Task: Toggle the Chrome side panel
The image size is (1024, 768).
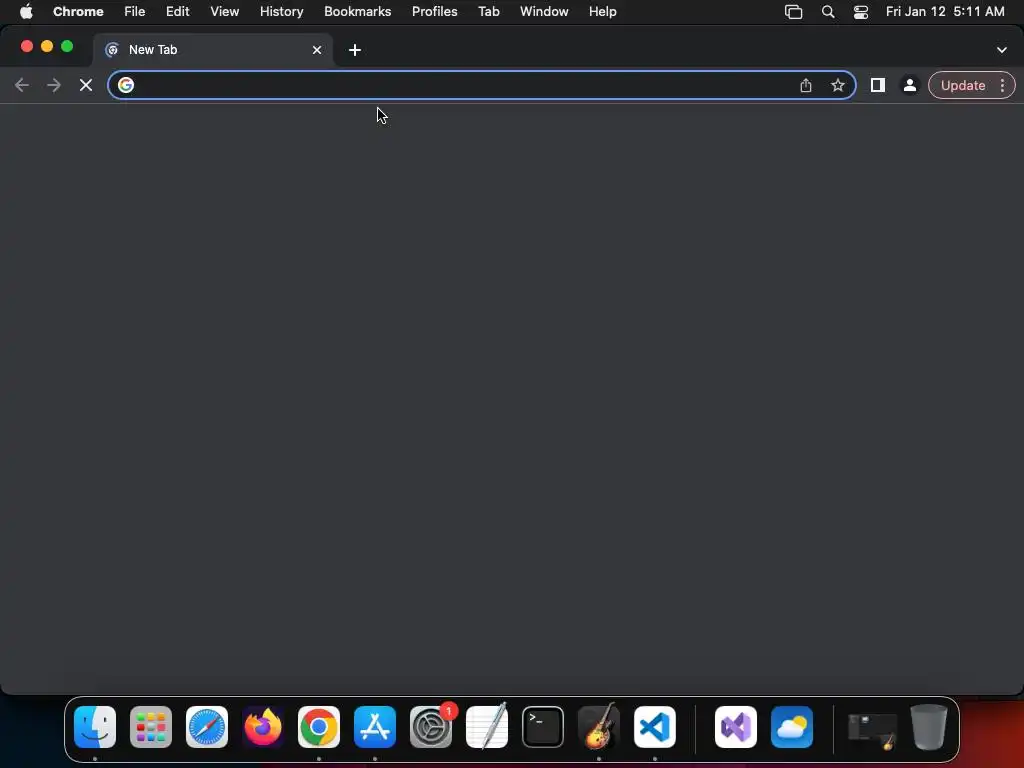Action: click(878, 85)
